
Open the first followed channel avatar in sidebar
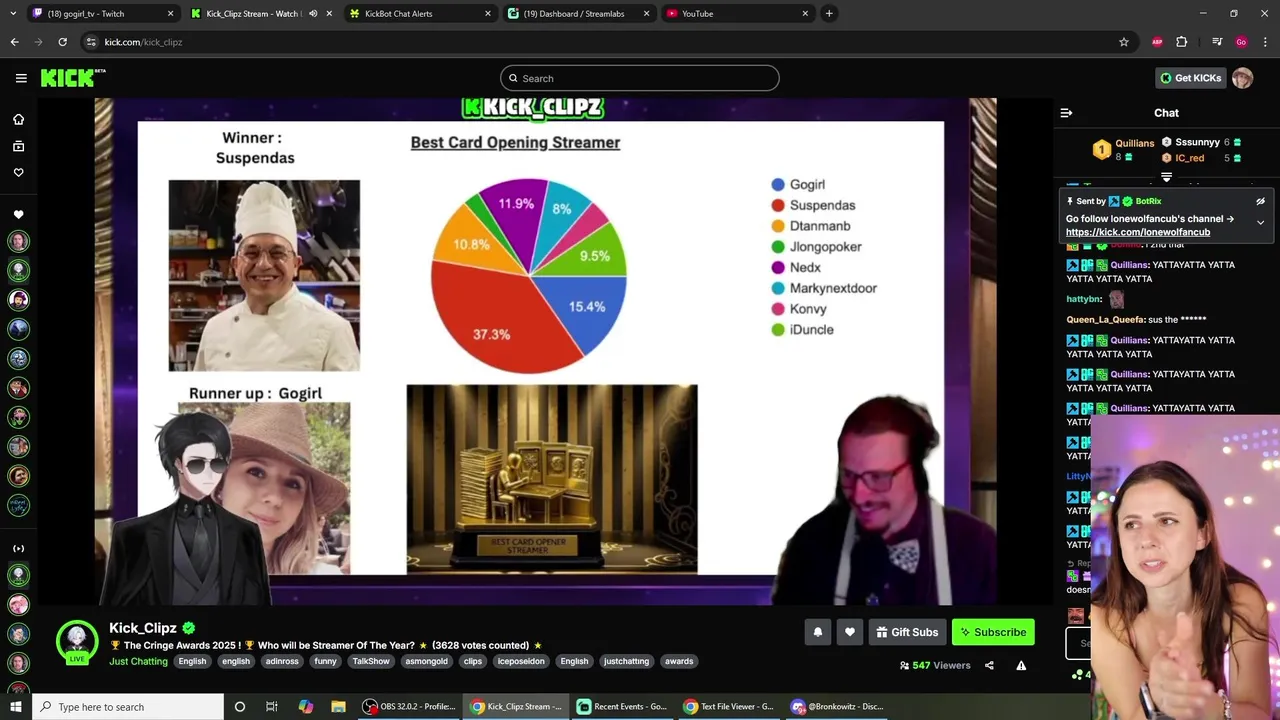pyautogui.click(x=18, y=241)
